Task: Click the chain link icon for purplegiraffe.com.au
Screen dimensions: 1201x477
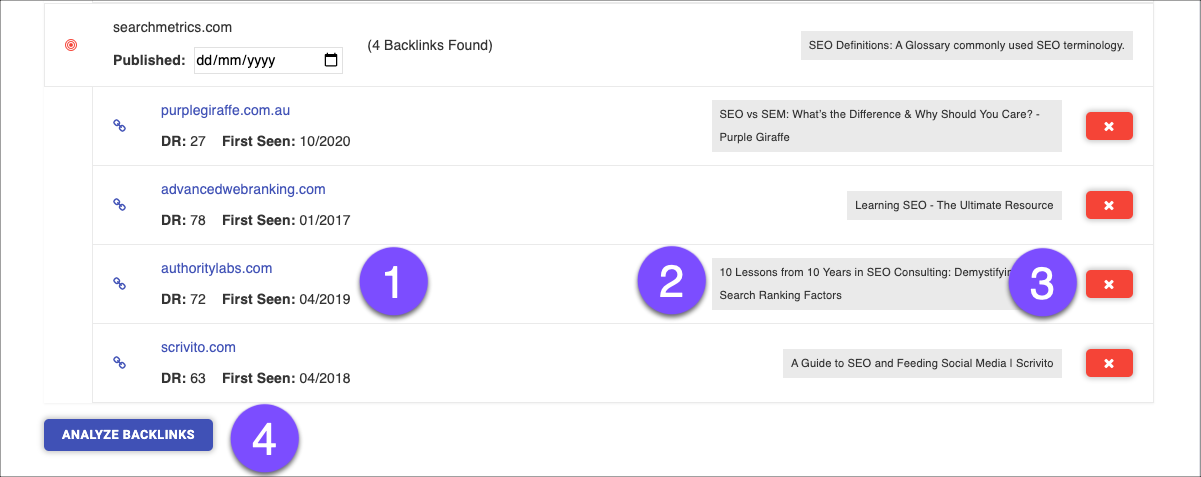Action: pyautogui.click(x=119, y=126)
